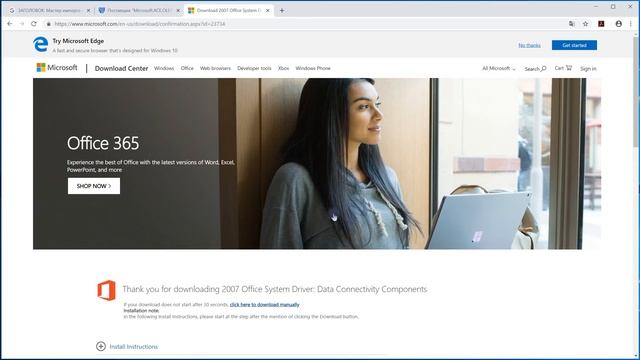This screenshot has width=640, height=360.
Task: Open the Windows menu item
Action: click(164, 68)
